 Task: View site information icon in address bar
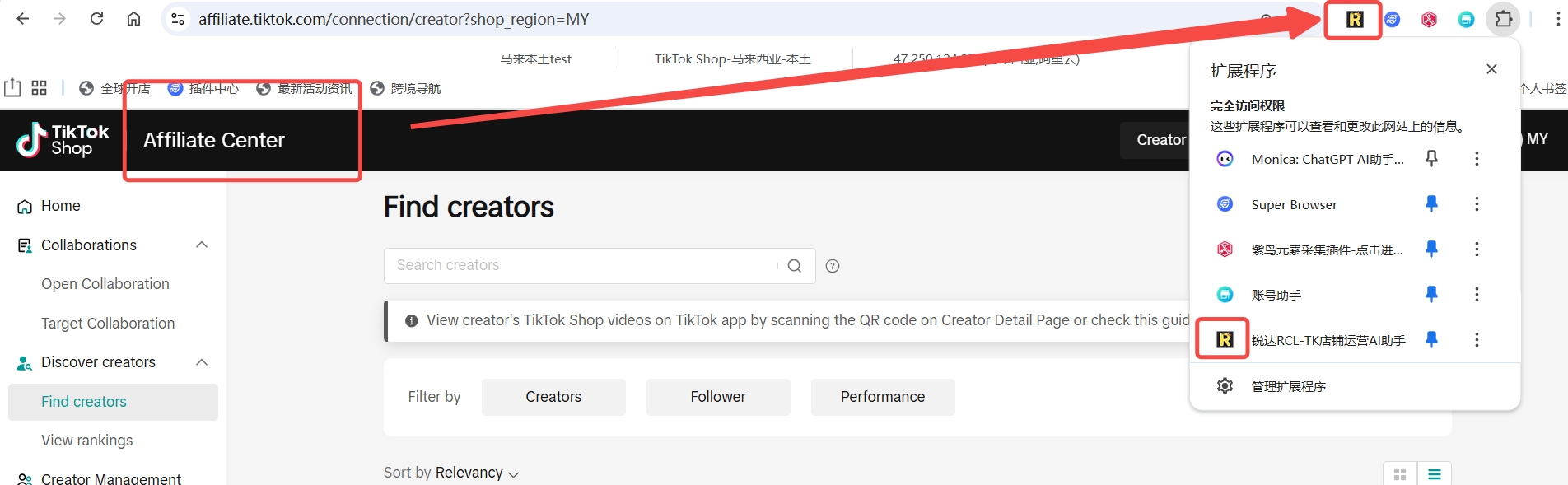coord(177,19)
